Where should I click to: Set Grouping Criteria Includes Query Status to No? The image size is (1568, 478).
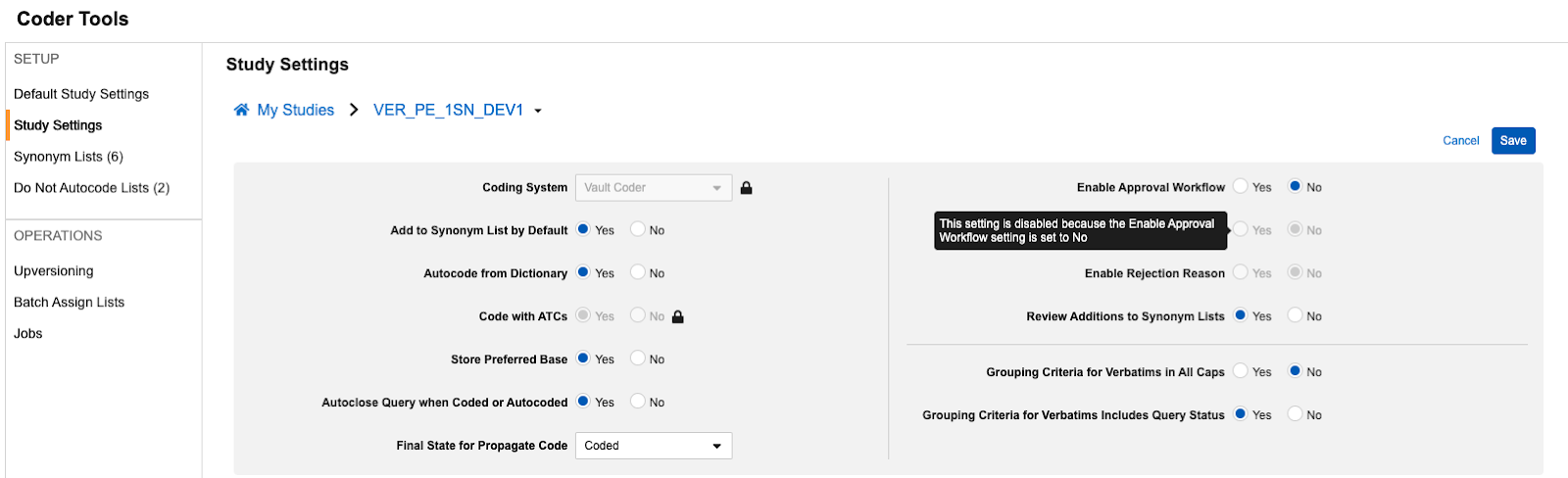point(1296,414)
